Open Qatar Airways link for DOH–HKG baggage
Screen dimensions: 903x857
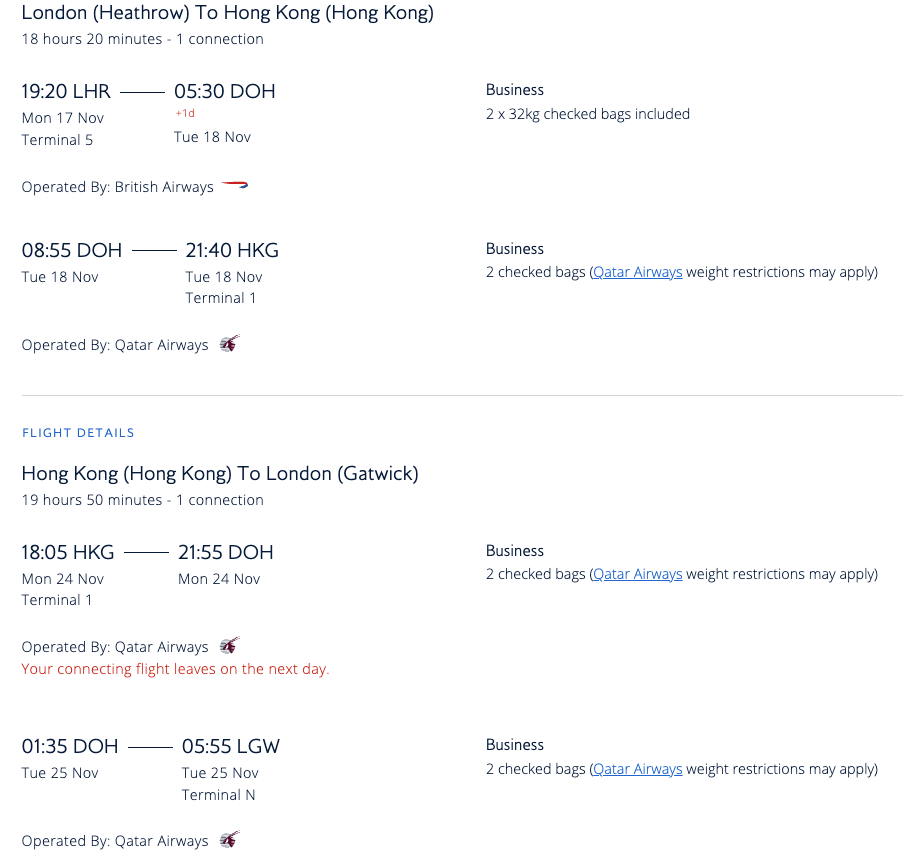click(637, 272)
